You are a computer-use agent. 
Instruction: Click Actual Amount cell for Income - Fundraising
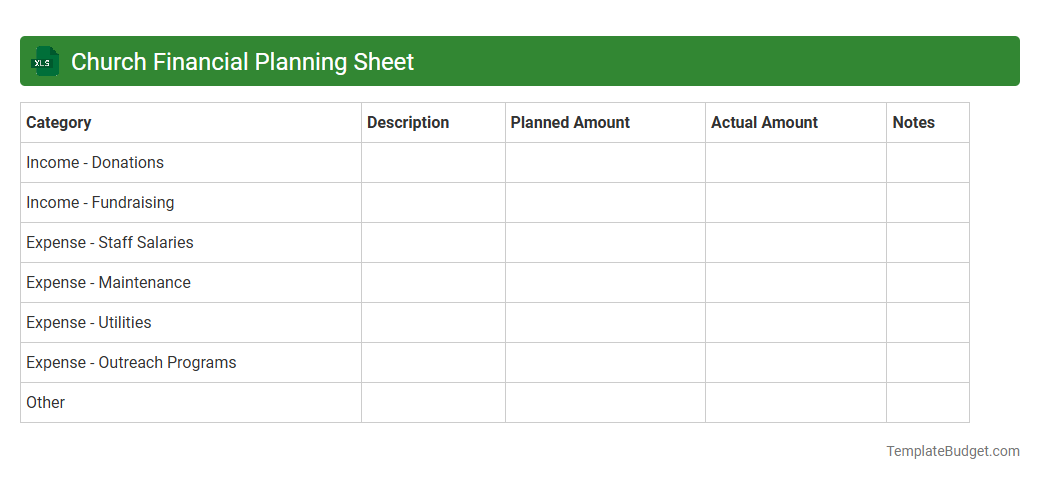click(x=796, y=203)
